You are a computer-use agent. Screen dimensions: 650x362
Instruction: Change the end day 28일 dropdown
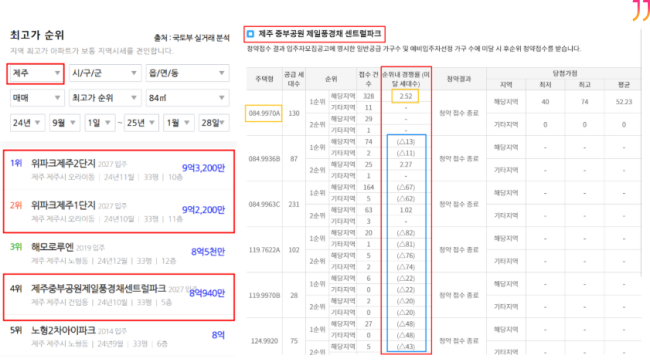click(x=213, y=123)
